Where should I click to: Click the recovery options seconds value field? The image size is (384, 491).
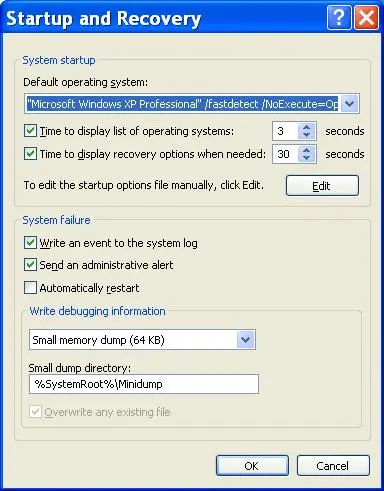[285, 154]
